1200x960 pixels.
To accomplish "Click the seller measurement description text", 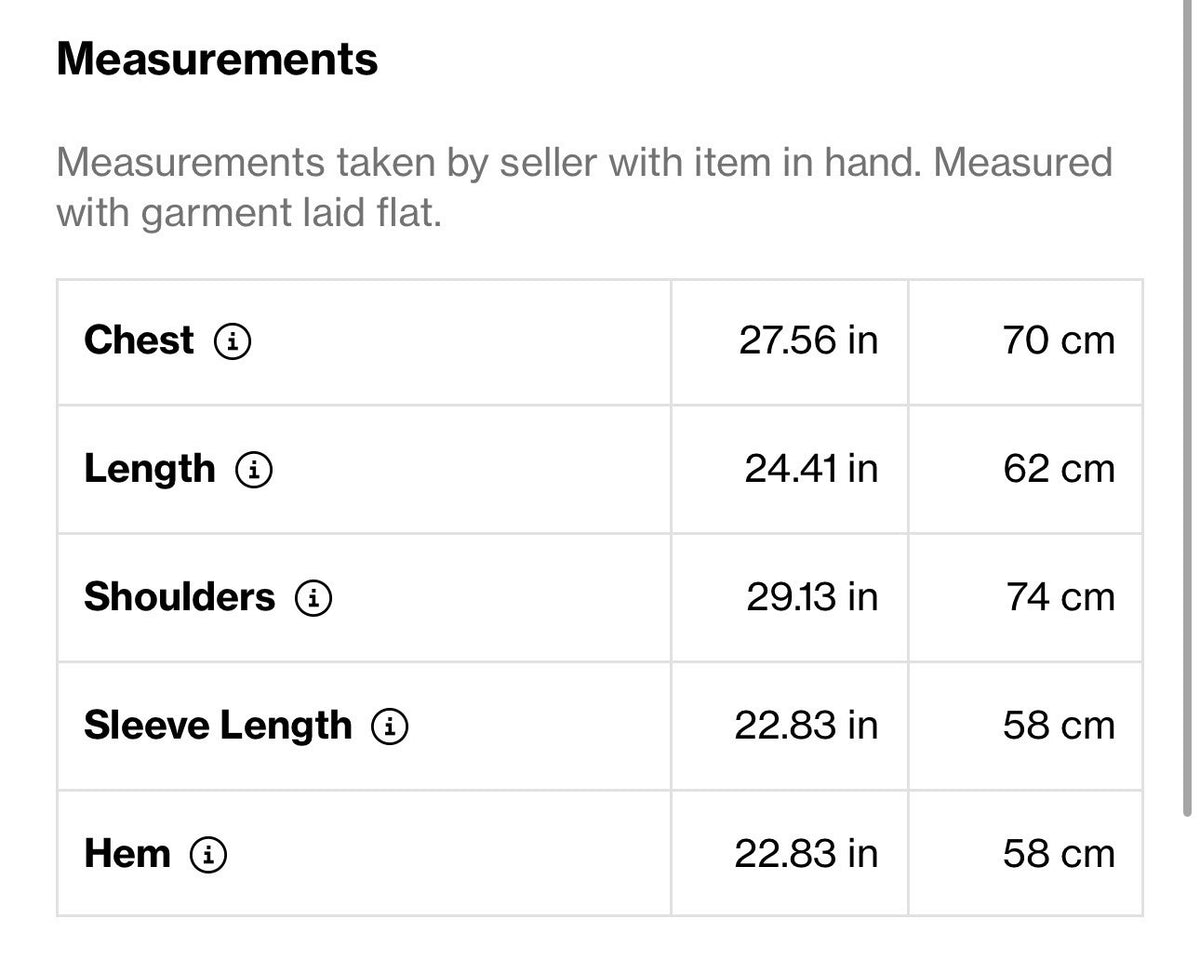I will (584, 187).
